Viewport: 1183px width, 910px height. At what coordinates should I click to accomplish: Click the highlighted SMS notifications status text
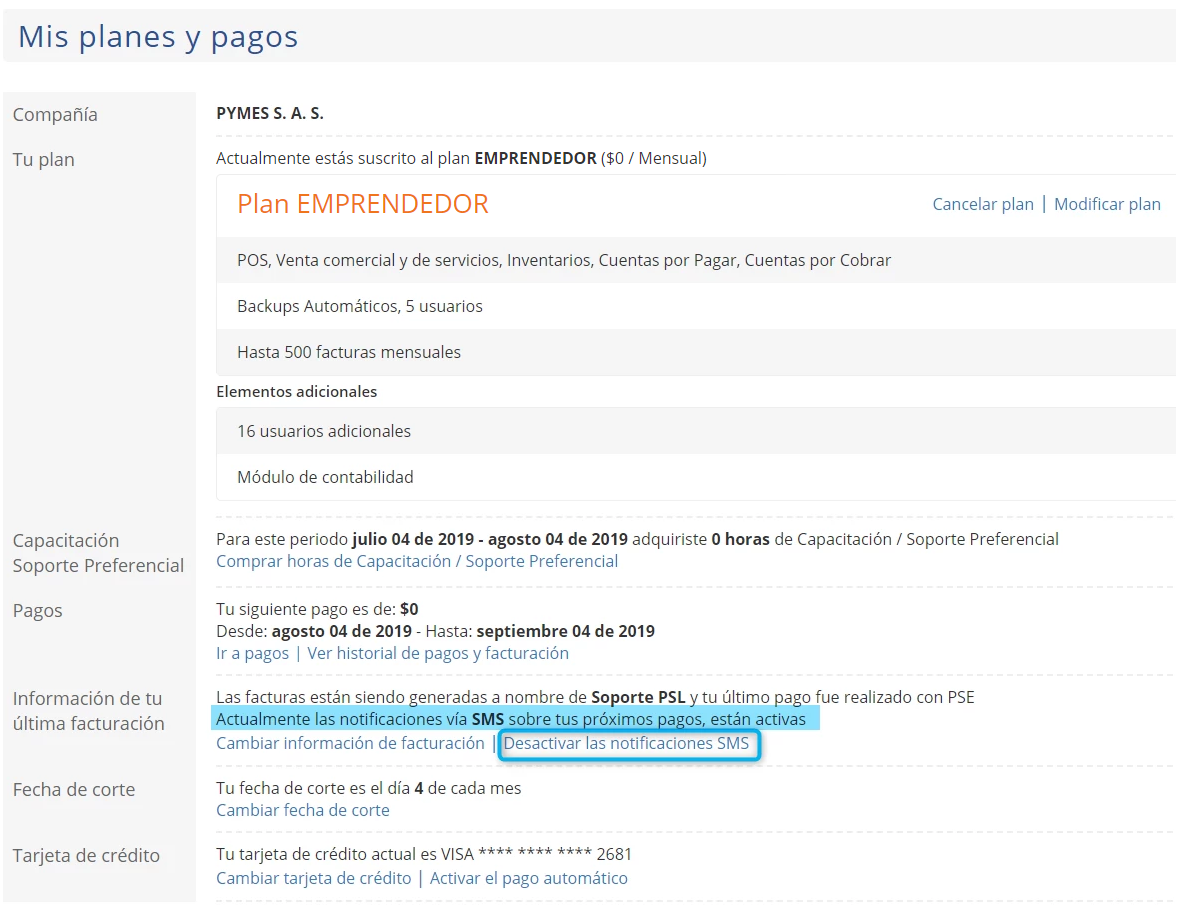(x=511, y=719)
